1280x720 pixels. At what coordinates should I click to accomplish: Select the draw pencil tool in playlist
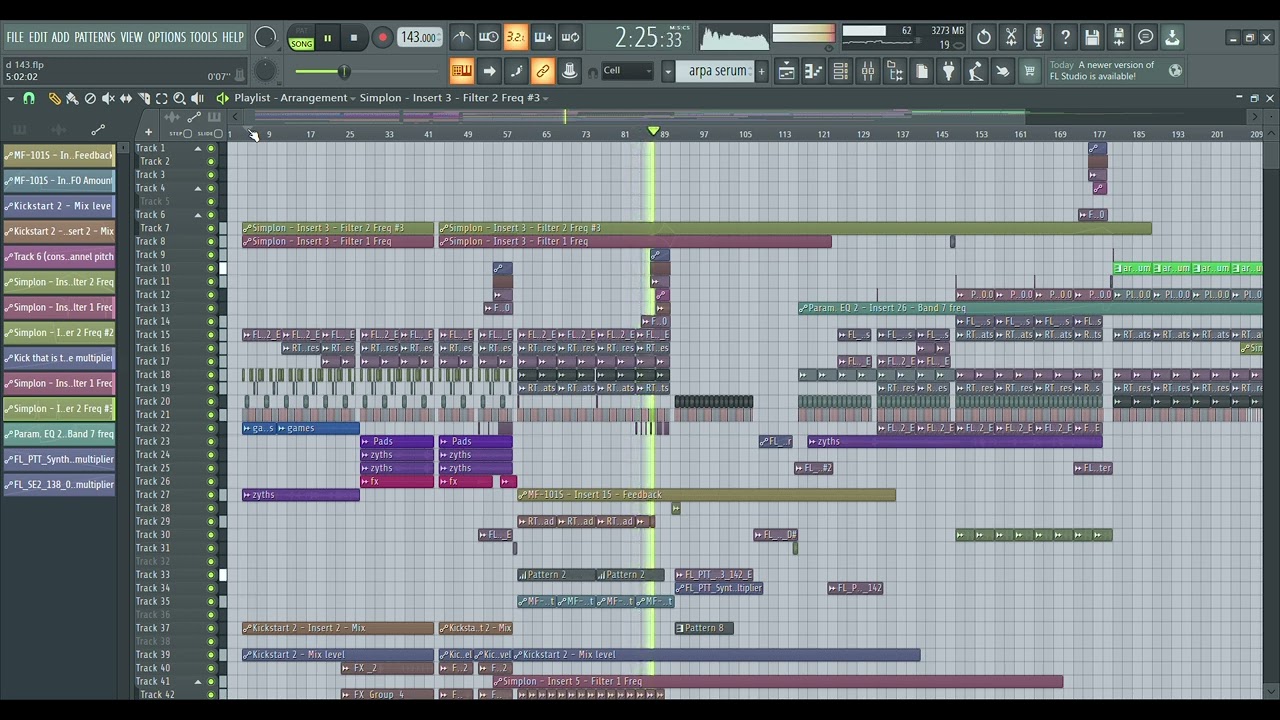click(55, 98)
